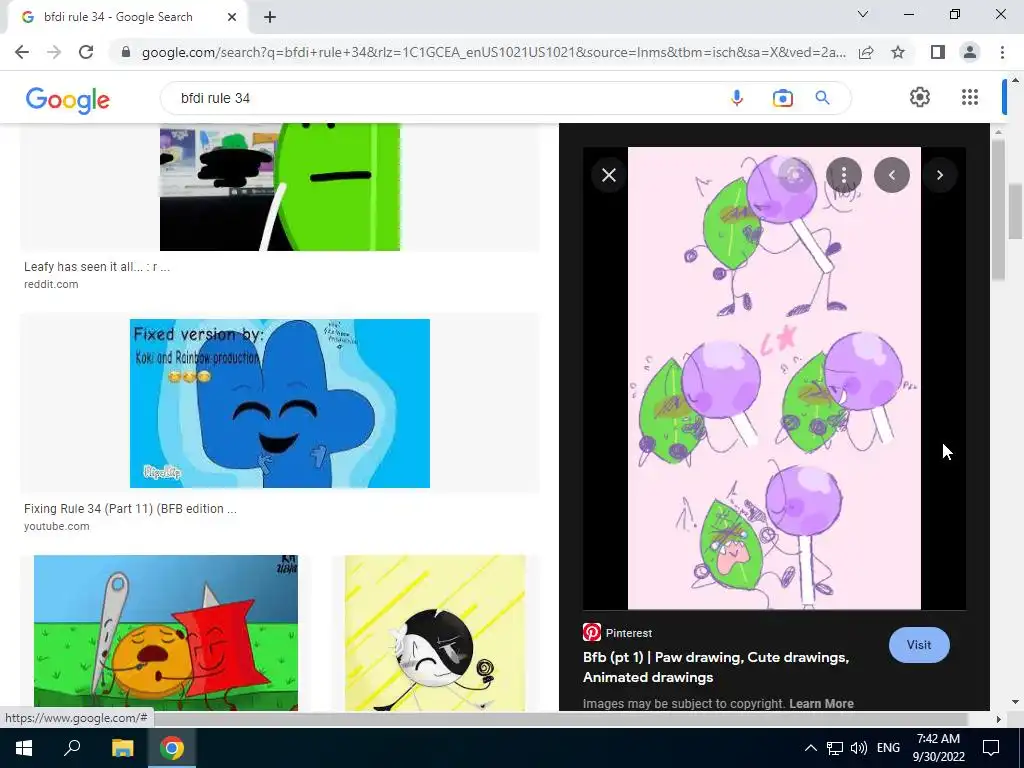The height and width of the screenshot is (768, 1024).
Task: Close the image preview panel
Action: (x=609, y=175)
